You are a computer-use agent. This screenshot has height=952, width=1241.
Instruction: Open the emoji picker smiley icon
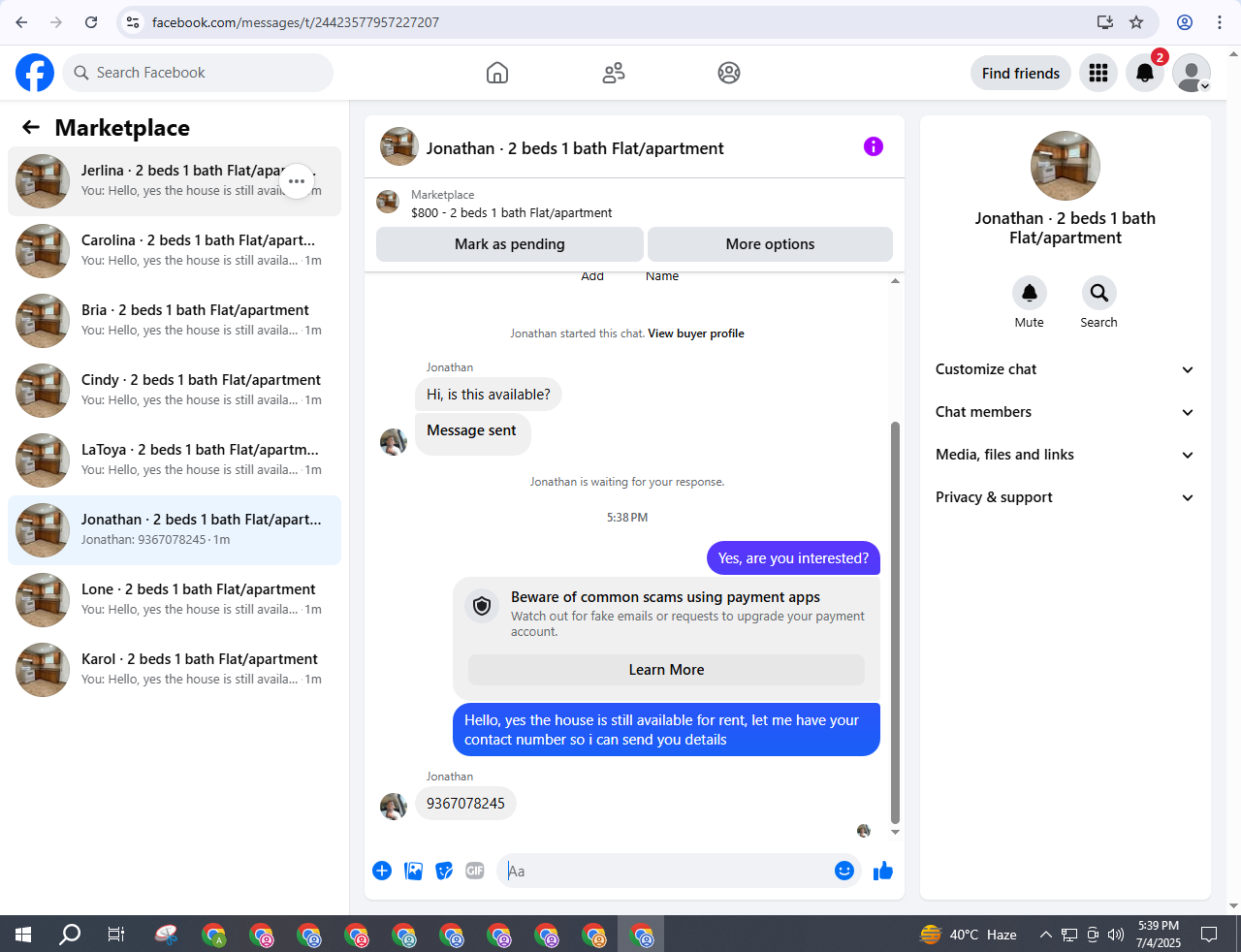pos(844,871)
